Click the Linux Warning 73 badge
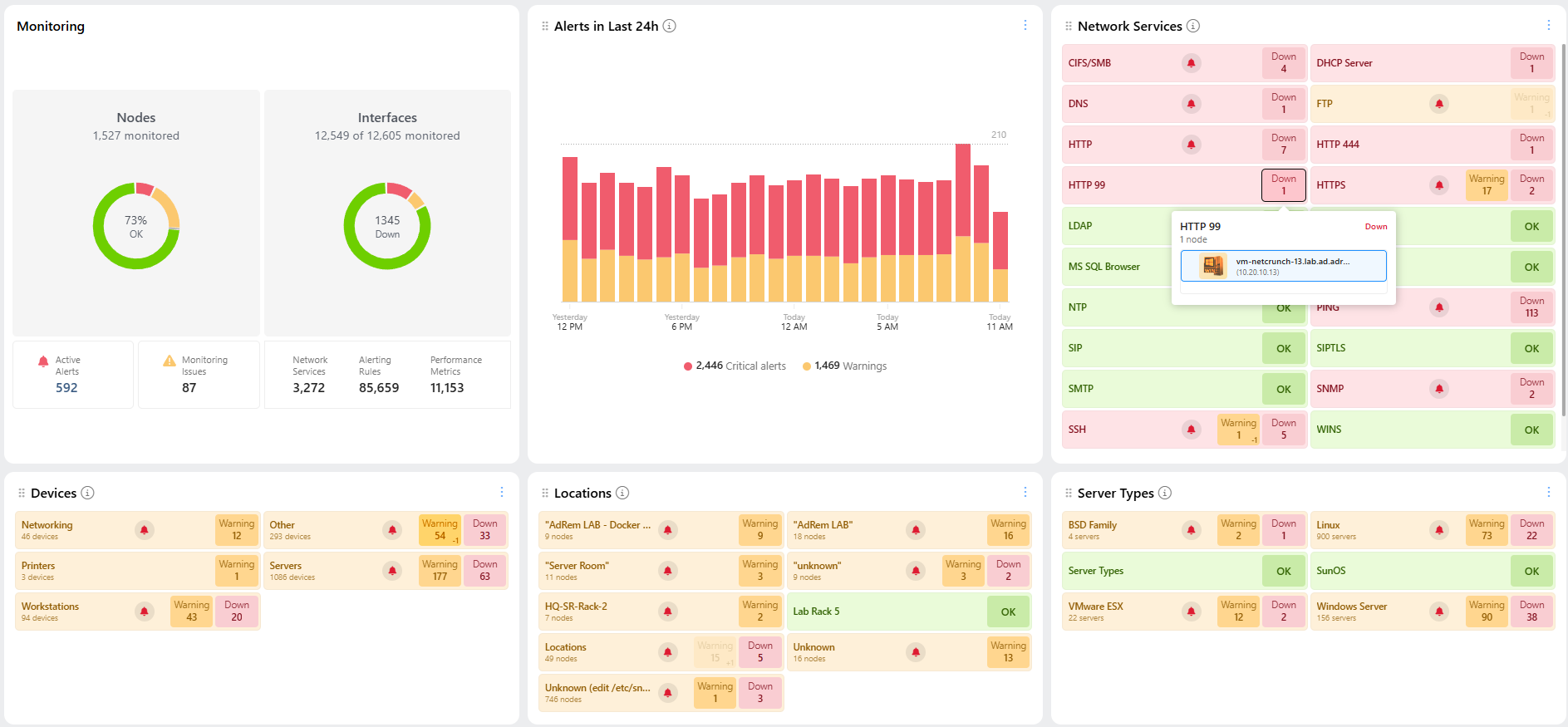The width and height of the screenshot is (1568, 727). point(1486,530)
